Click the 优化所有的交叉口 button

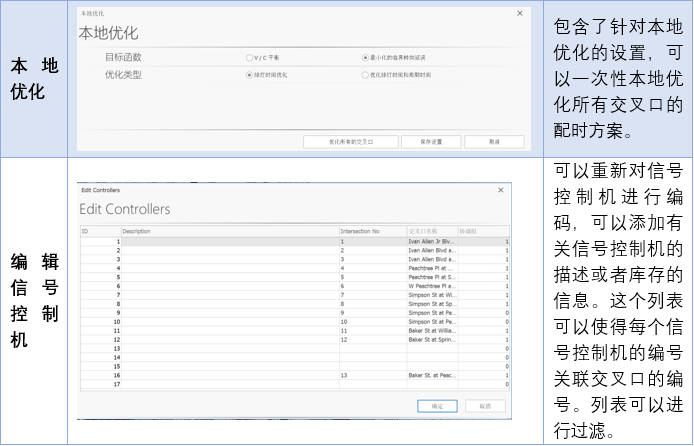click(350, 142)
